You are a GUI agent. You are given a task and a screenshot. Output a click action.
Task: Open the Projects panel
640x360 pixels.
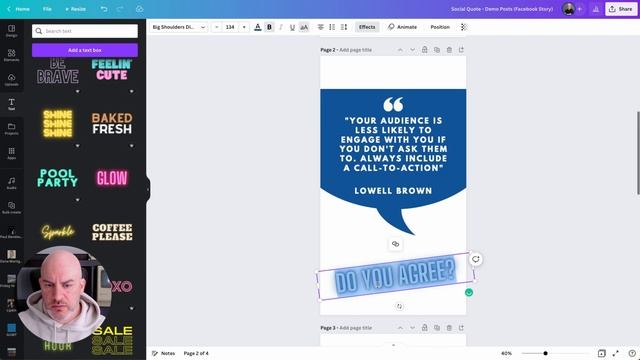point(11,129)
